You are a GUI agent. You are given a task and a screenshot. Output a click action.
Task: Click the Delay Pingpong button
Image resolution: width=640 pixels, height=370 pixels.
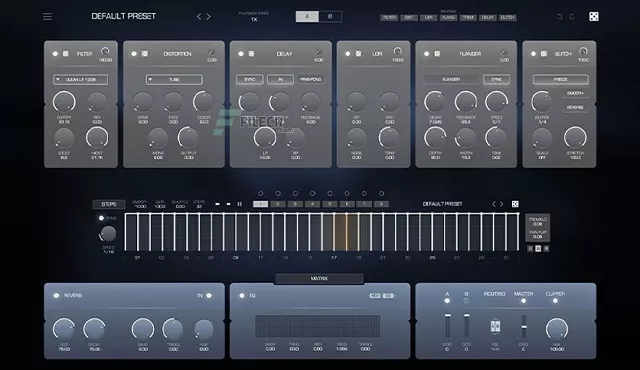(x=311, y=80)
